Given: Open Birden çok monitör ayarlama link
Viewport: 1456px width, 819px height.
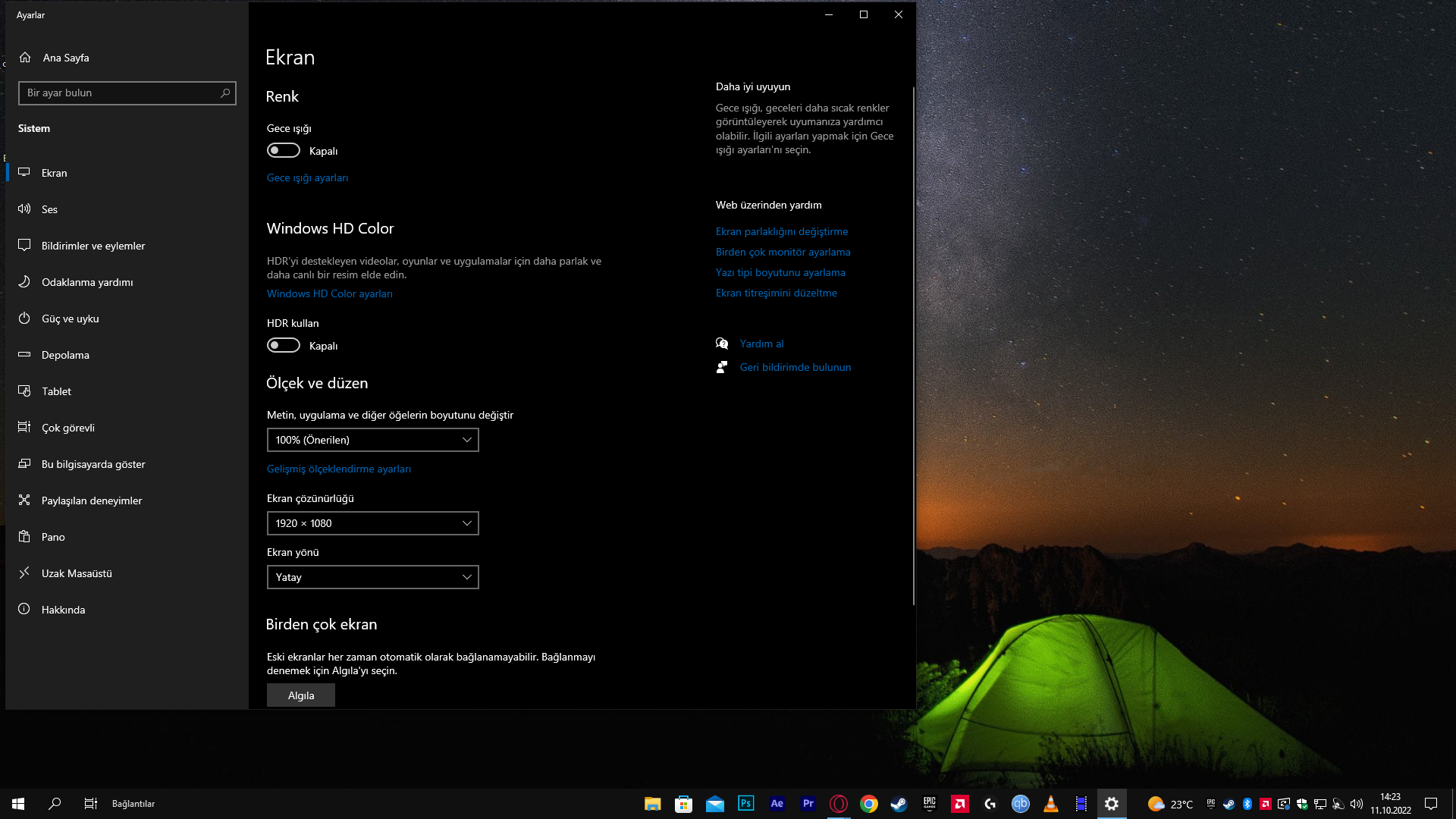Looking at the screenshot, I should click(783, 252).
